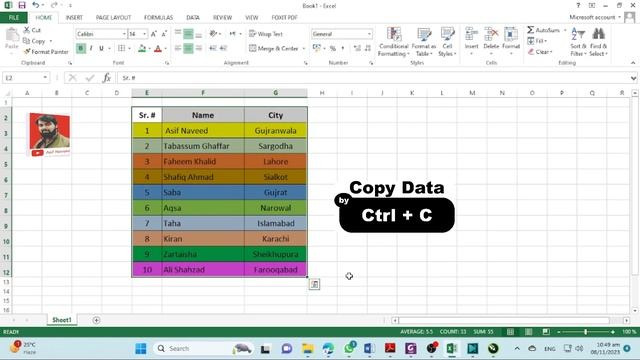Switch to Page Layout view in status bar
Viewport: 640px width, 360px height.
(x=529, y=332)
